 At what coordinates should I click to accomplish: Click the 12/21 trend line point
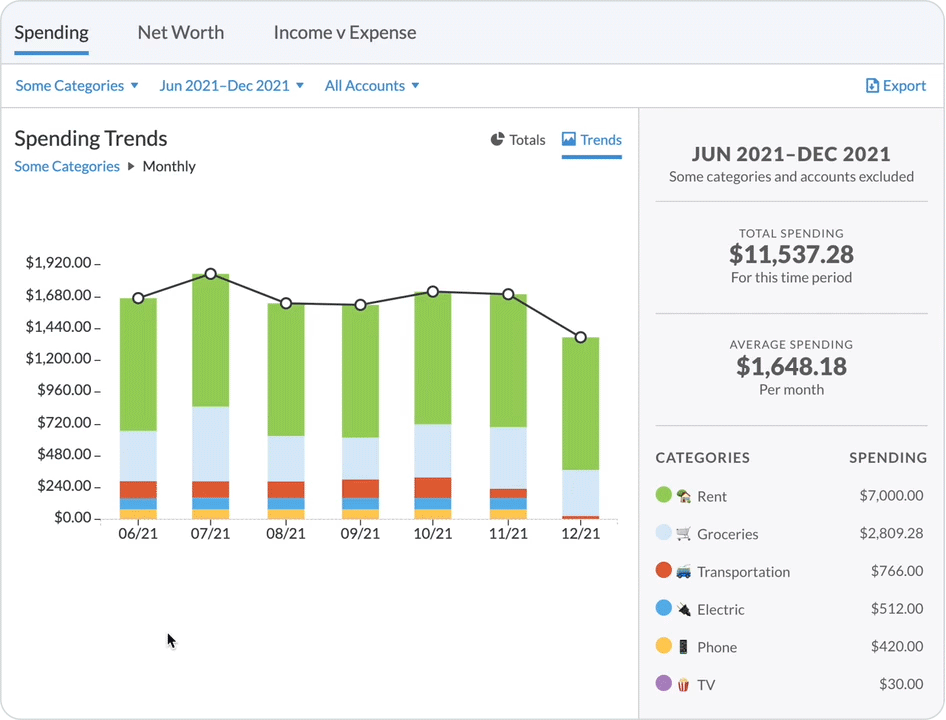pos(580,337)
